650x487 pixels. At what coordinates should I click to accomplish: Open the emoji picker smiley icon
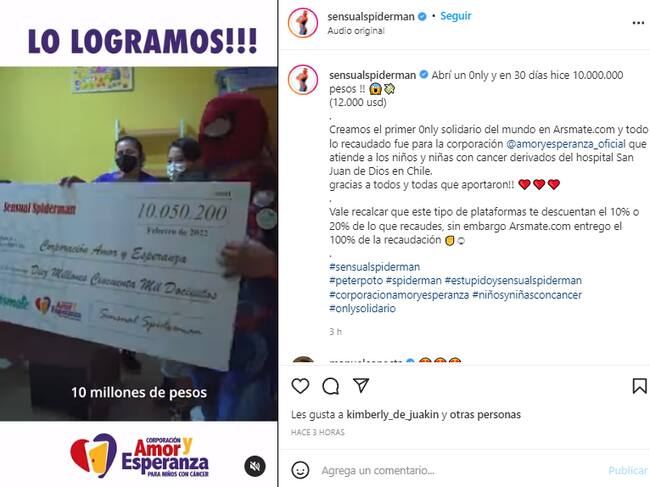(x=300, y=470)
